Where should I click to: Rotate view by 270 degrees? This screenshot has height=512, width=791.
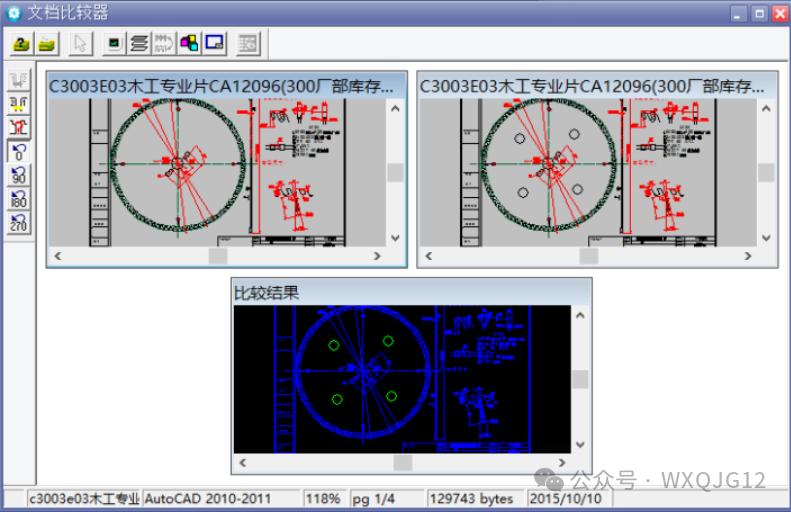pos(19,222)
